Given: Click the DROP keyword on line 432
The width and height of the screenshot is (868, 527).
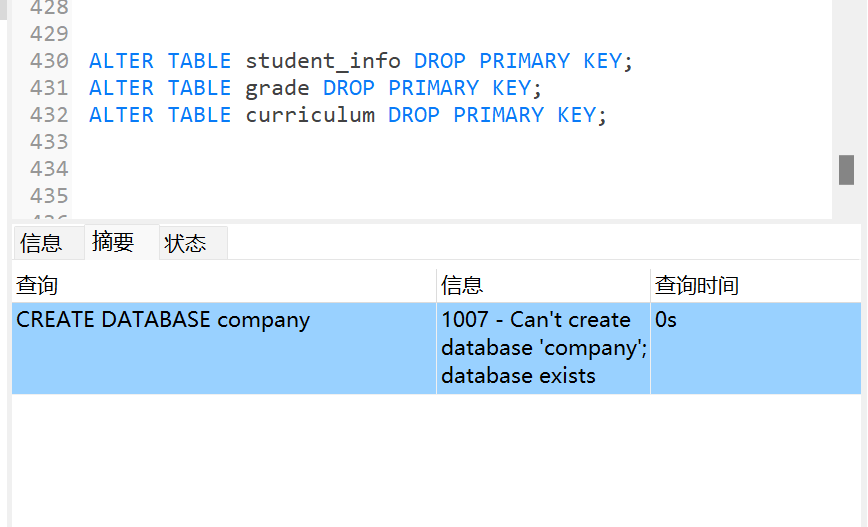Looking at the screenshot, I should [x=414, y=115].
